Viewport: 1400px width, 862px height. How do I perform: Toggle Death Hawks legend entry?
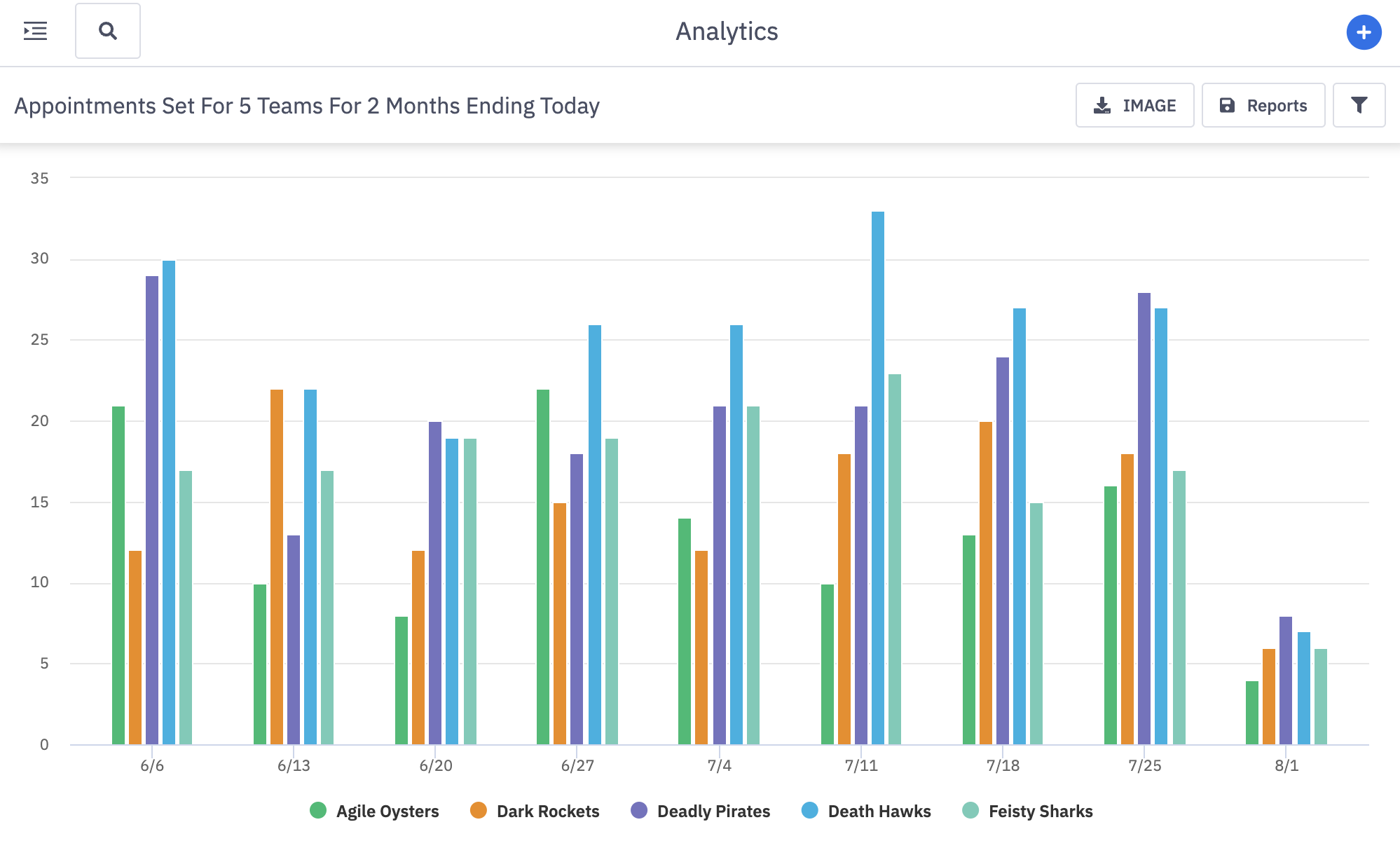pyautogui.click(x=879, y=812)
